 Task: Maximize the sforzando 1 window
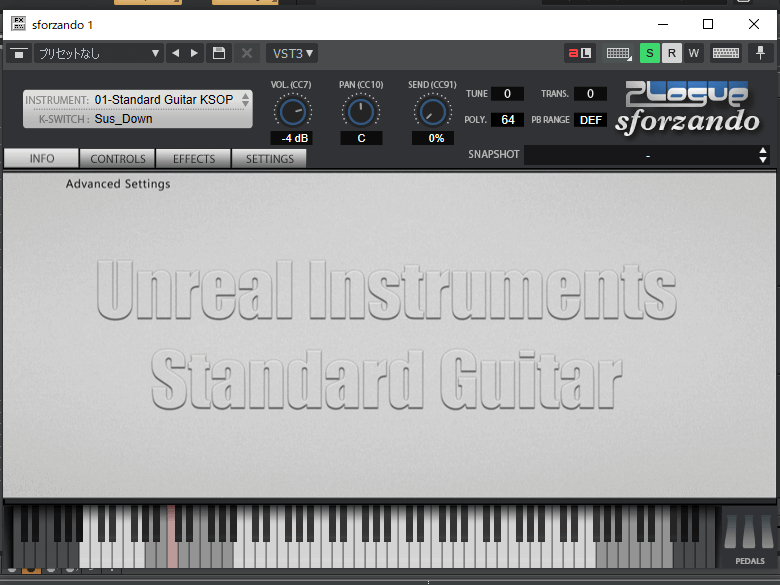coord(708,24)
